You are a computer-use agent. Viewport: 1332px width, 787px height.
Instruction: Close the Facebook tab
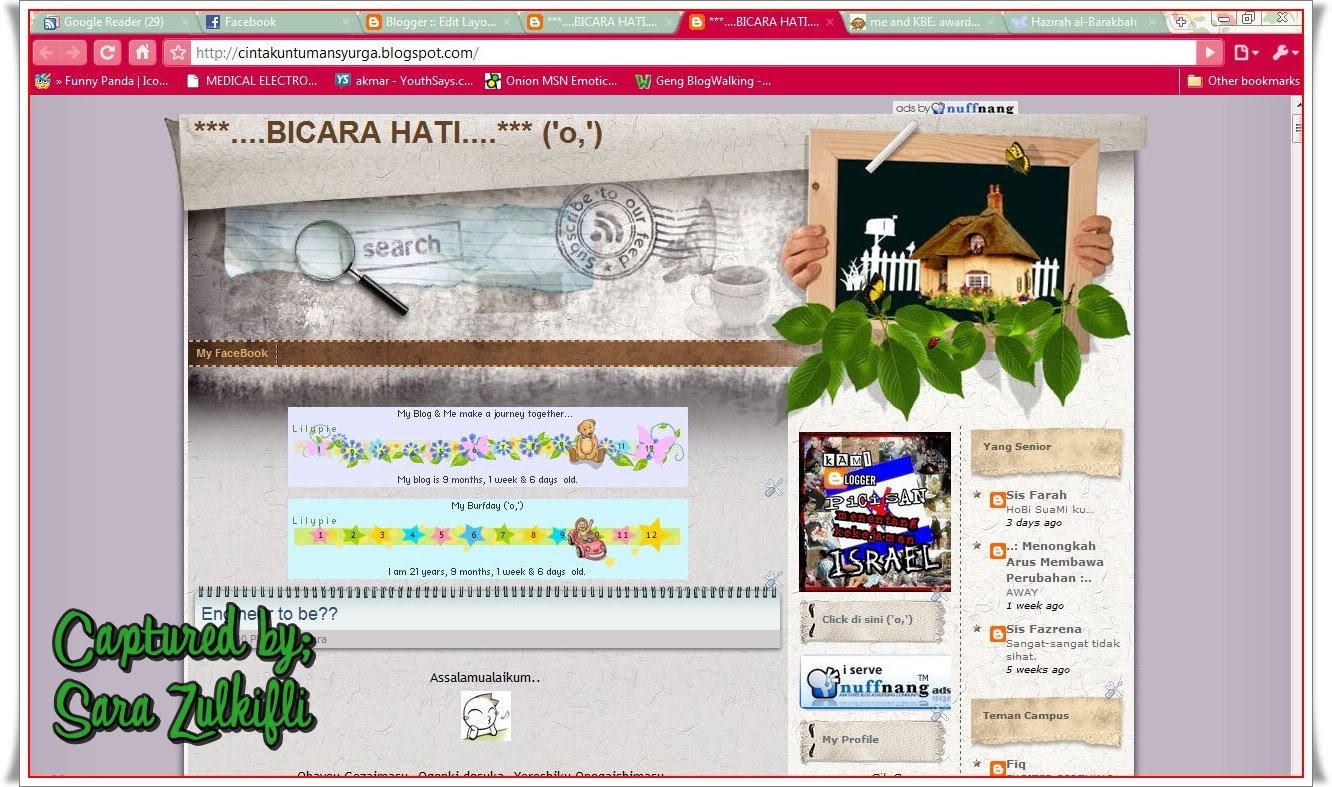[346, 22]
